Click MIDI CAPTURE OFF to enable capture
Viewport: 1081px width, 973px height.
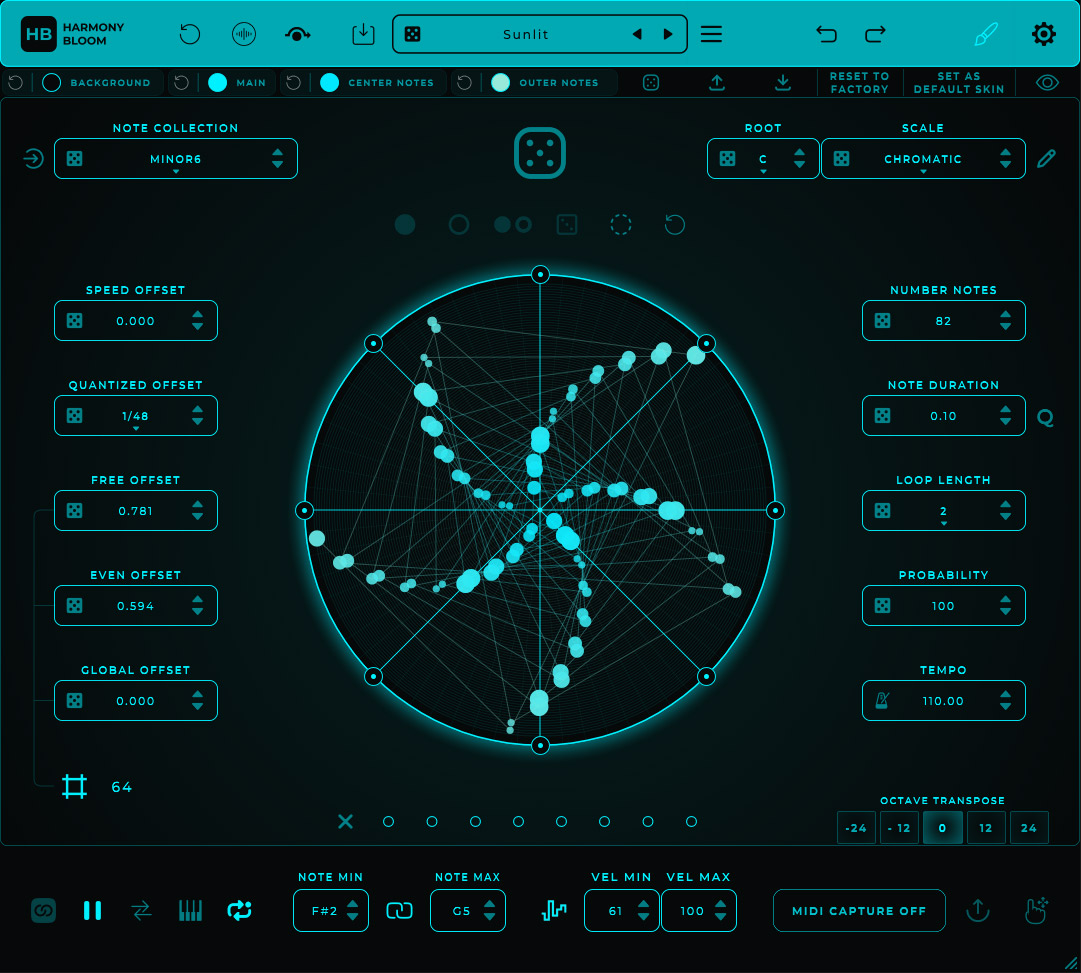(858, 910)
